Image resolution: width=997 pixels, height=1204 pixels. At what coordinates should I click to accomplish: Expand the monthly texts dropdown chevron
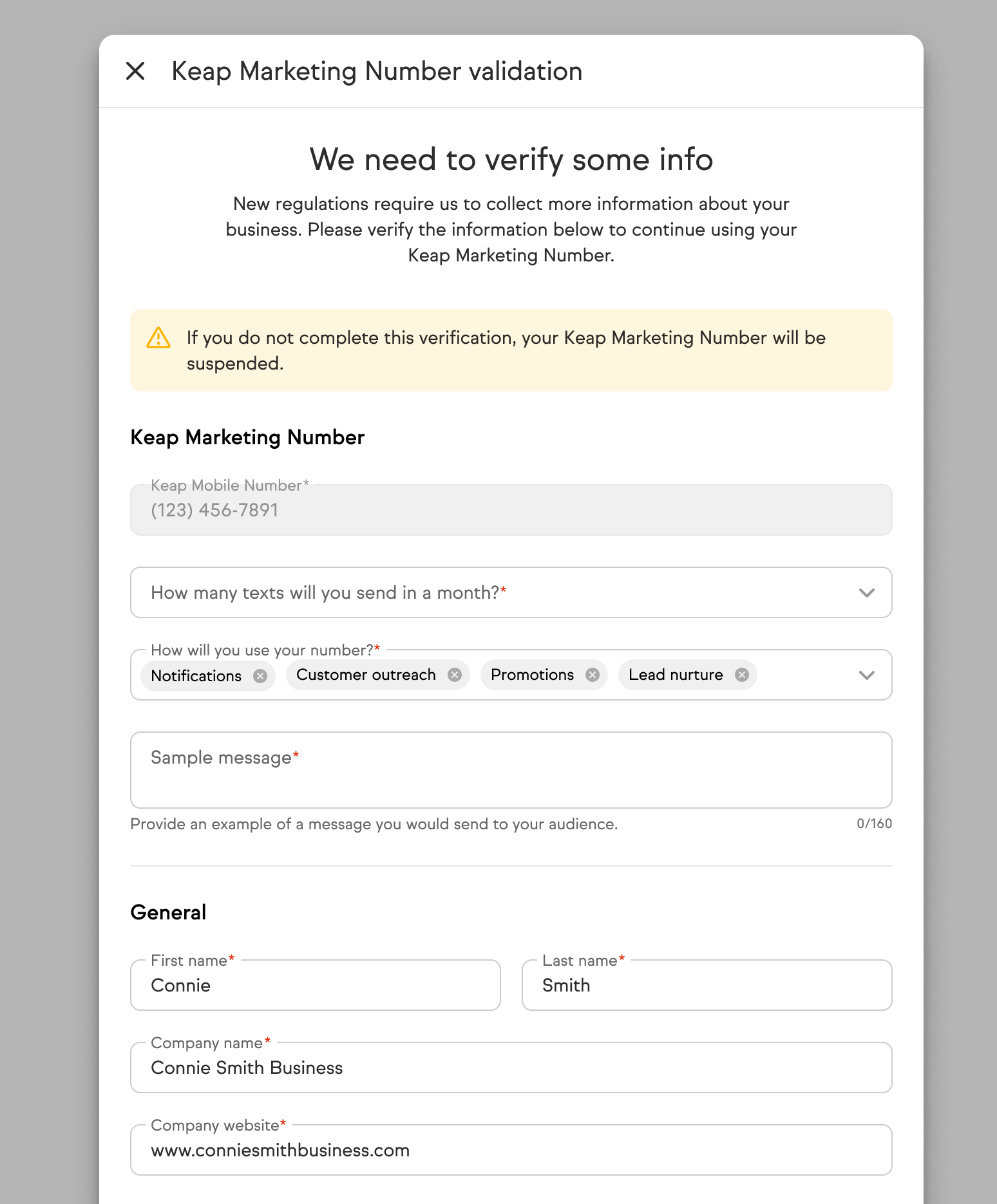pyautogui.click(x=867, y=592)
